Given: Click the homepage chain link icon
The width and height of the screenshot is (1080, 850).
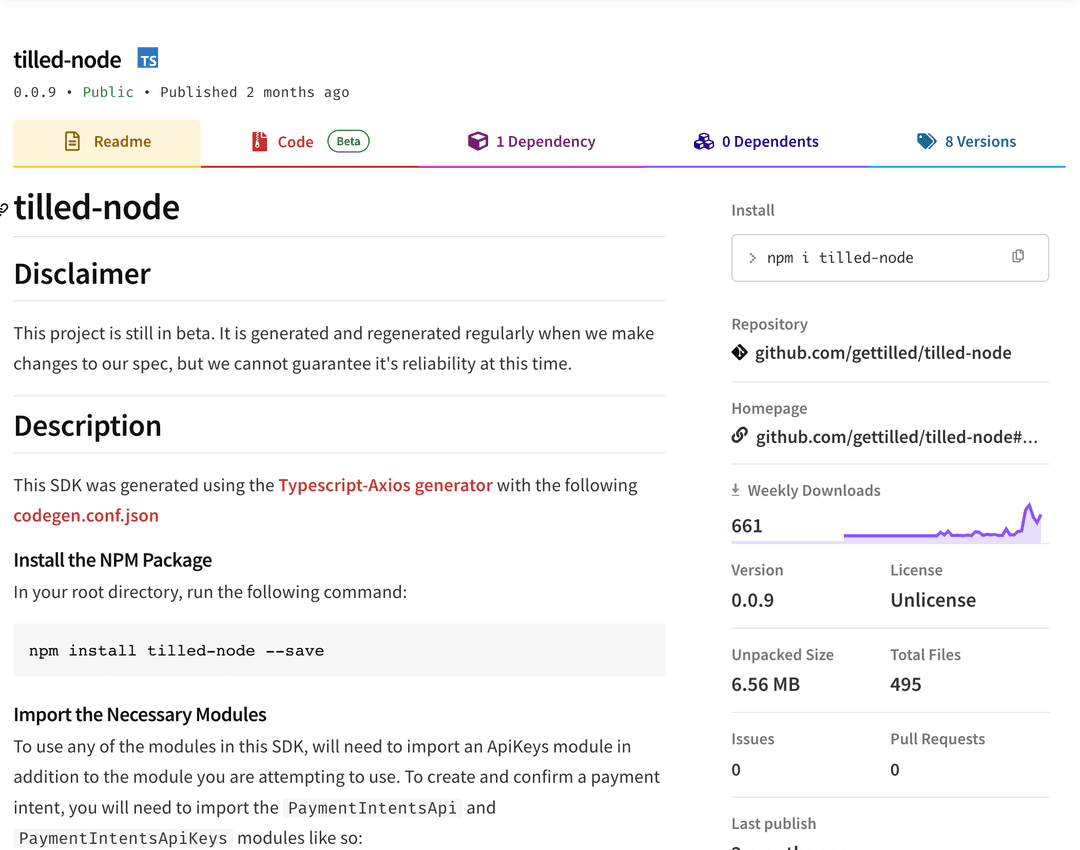Looking at the screenshot, I should 739,436.
